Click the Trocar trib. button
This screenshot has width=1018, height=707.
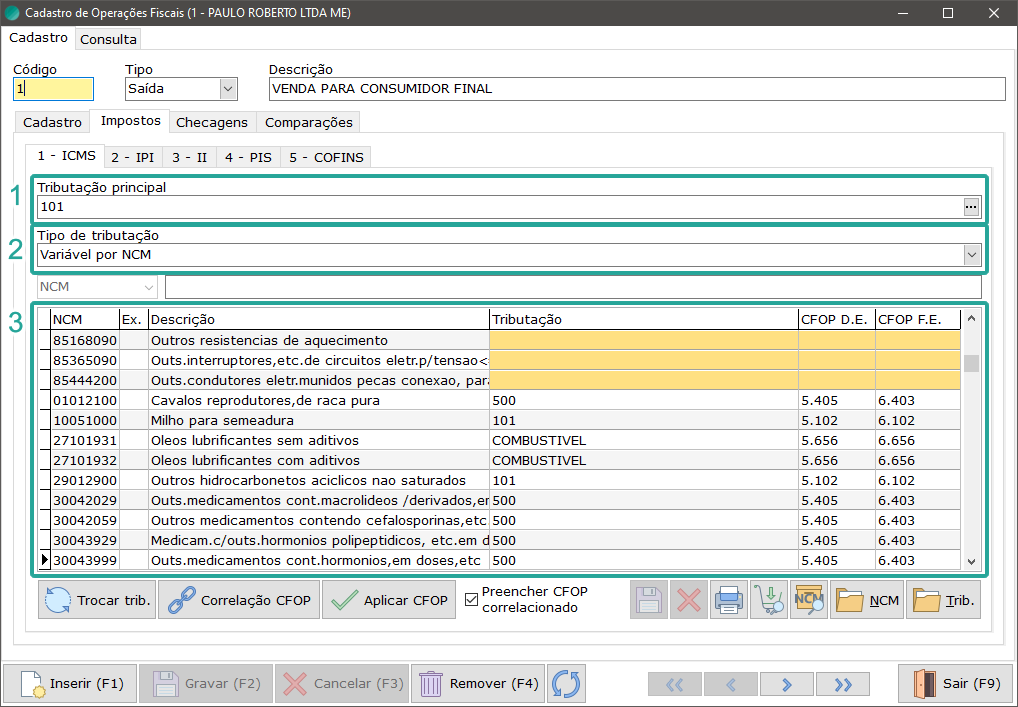pyautogui.click(x=97, y=600)
